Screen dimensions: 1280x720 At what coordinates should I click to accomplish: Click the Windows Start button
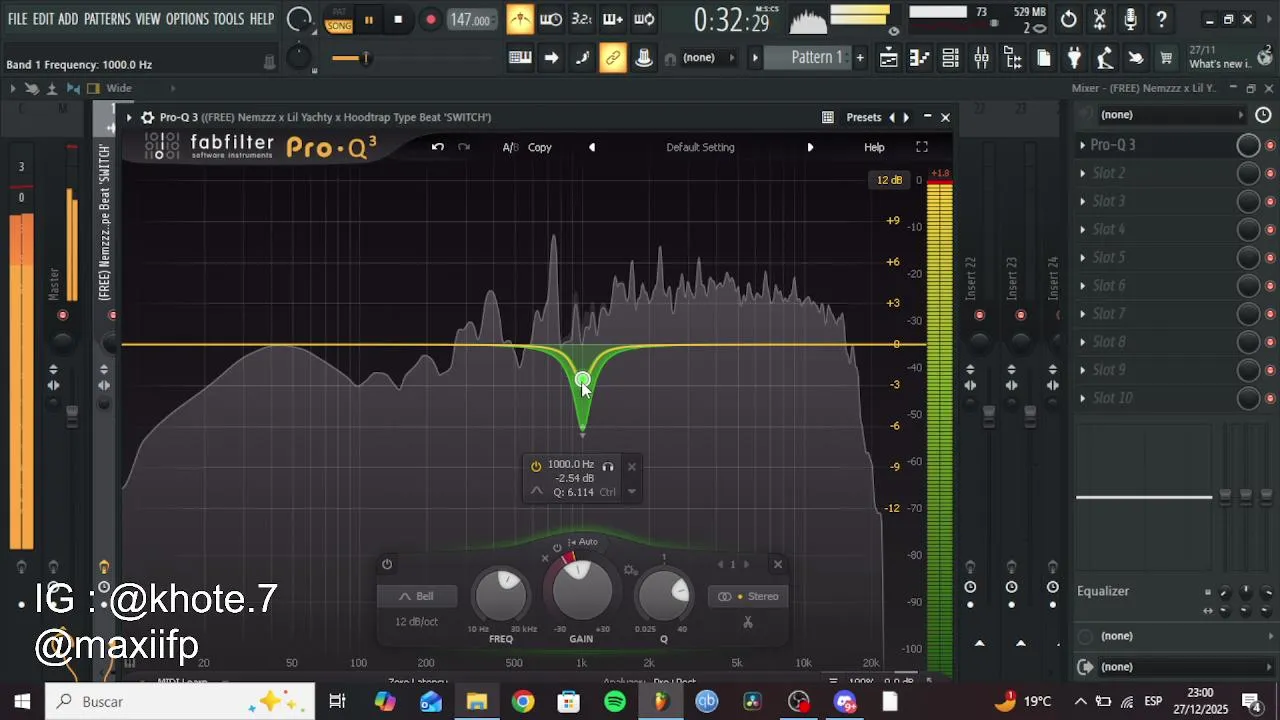[x=22, y=701]
